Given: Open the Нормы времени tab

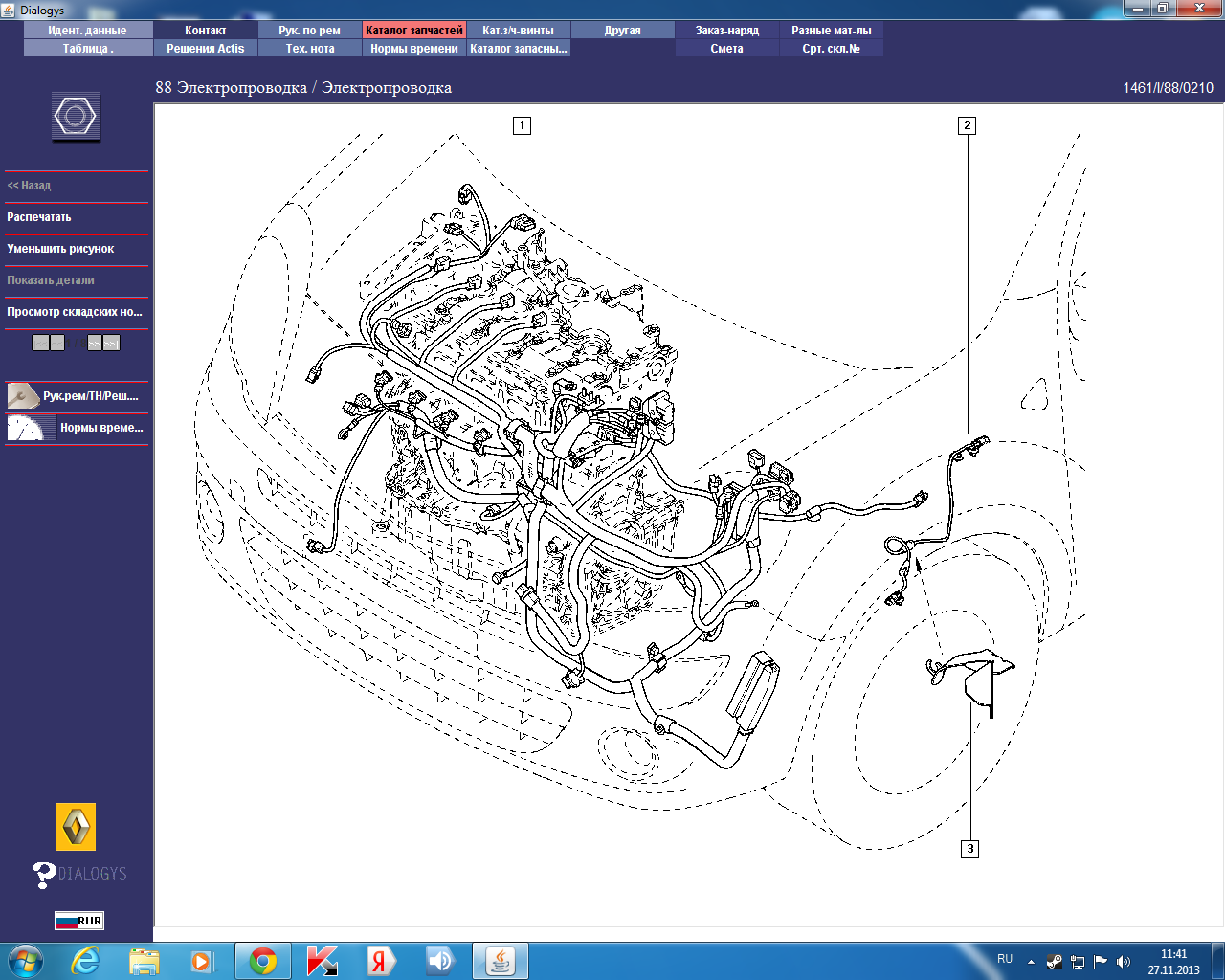Looking at the screenshot, I should (x=414, y=49).
